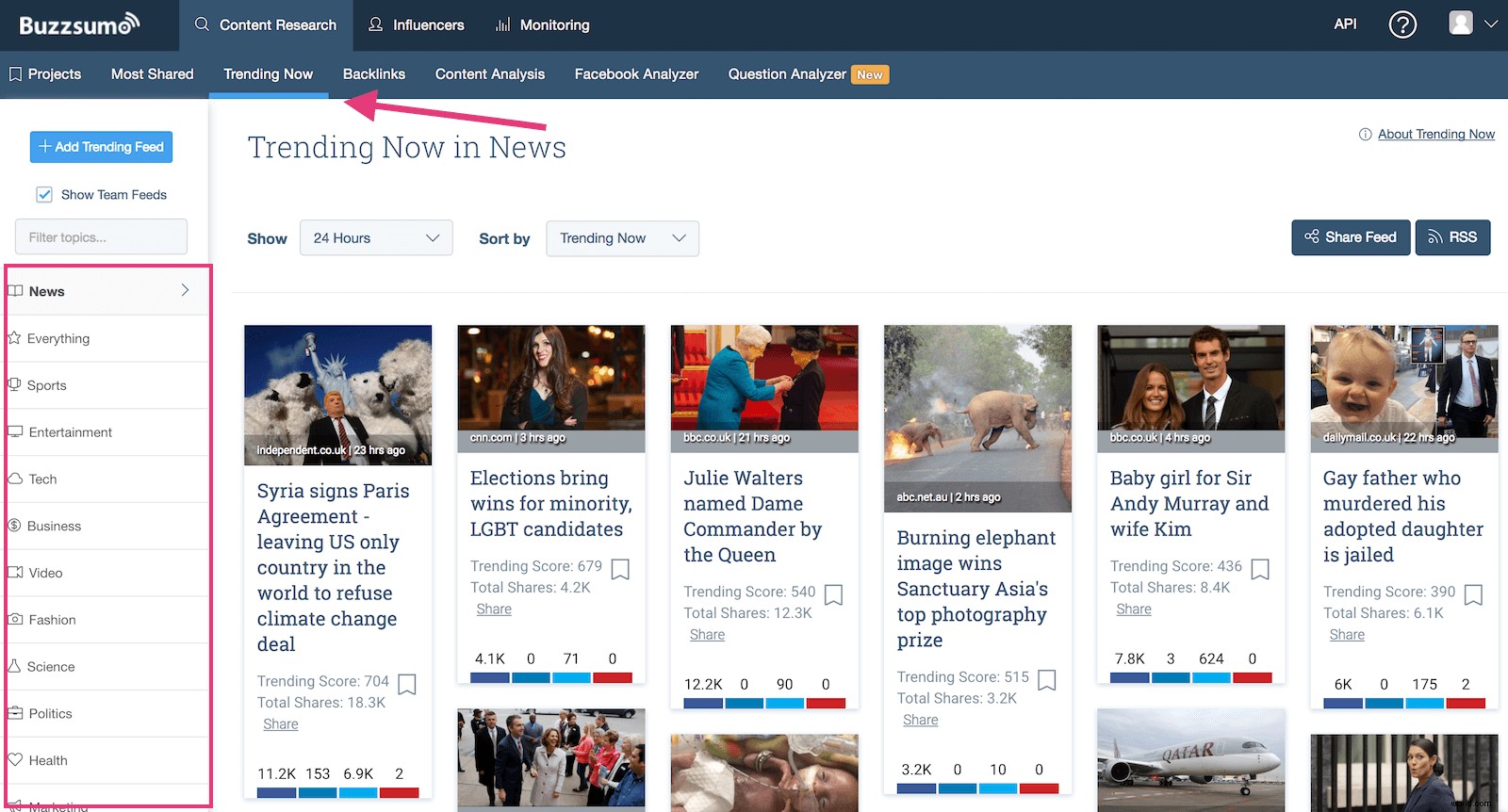Go to Most Shared tab
Screen dimensions: 1508x812
(x=152, y=73)
